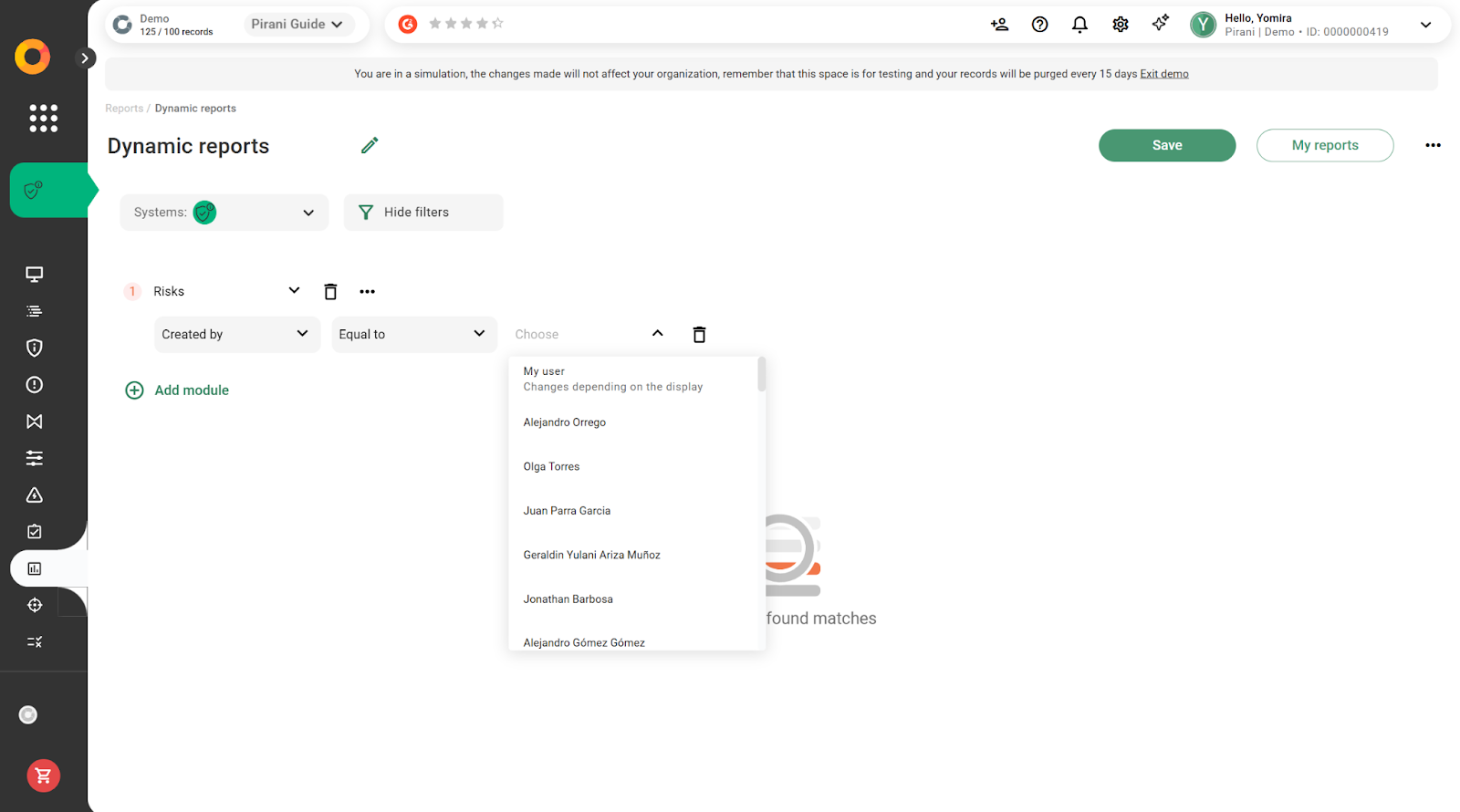Image resolution: width=1460 pixels, height=812 pixels.
Task: Open the red shopping cart button
Action: pyautogui.click(x=43, y=776)
